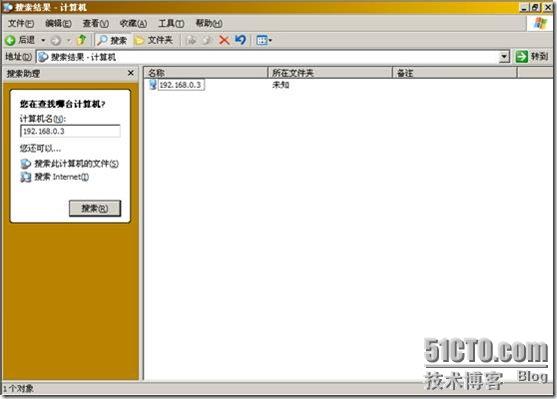Sort by Name (名称) column header
Image resolution: width=557 pixels, height=399 pixels.
[x=205, y=73]
